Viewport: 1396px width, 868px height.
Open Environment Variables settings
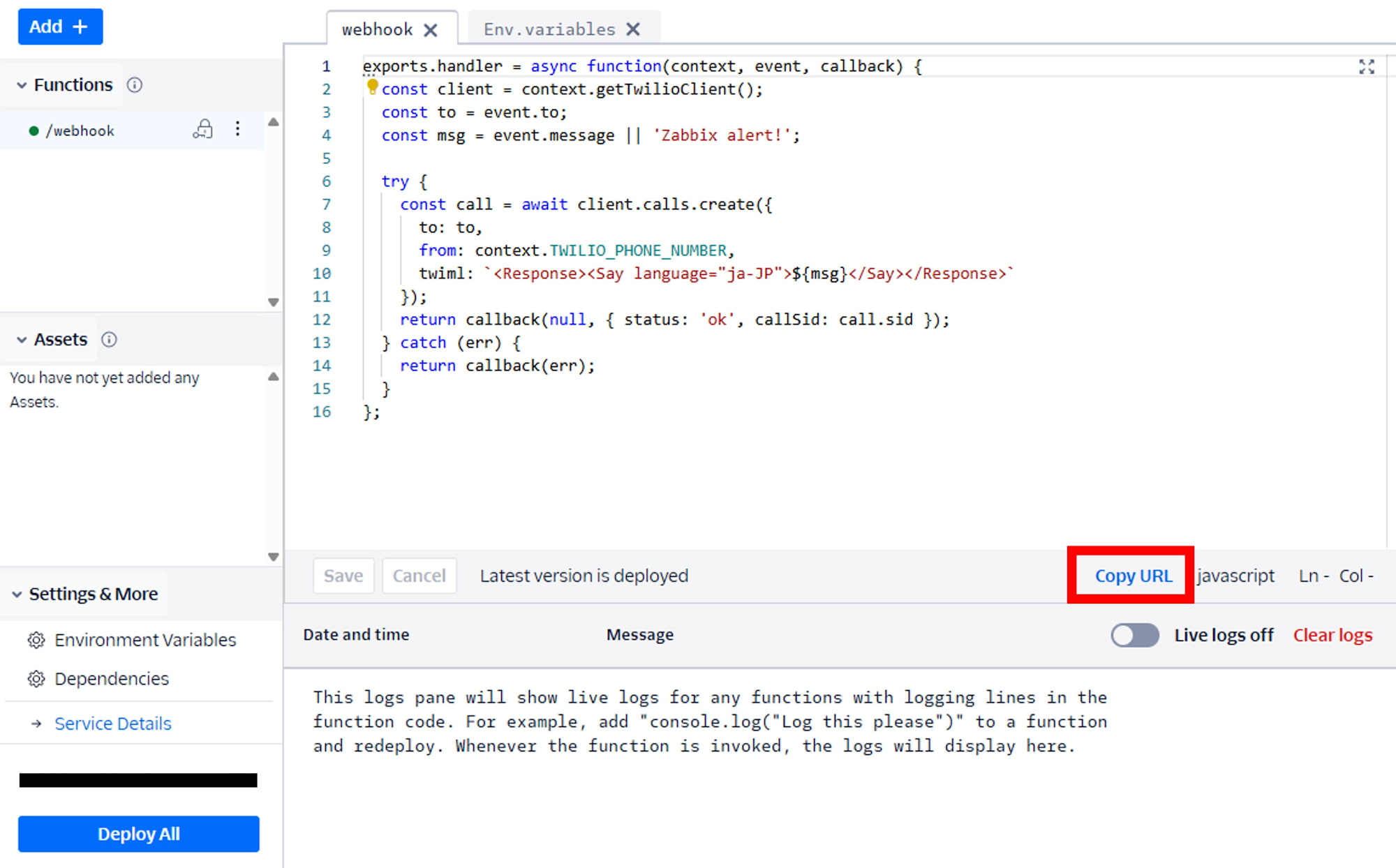(x=145, y=640)
